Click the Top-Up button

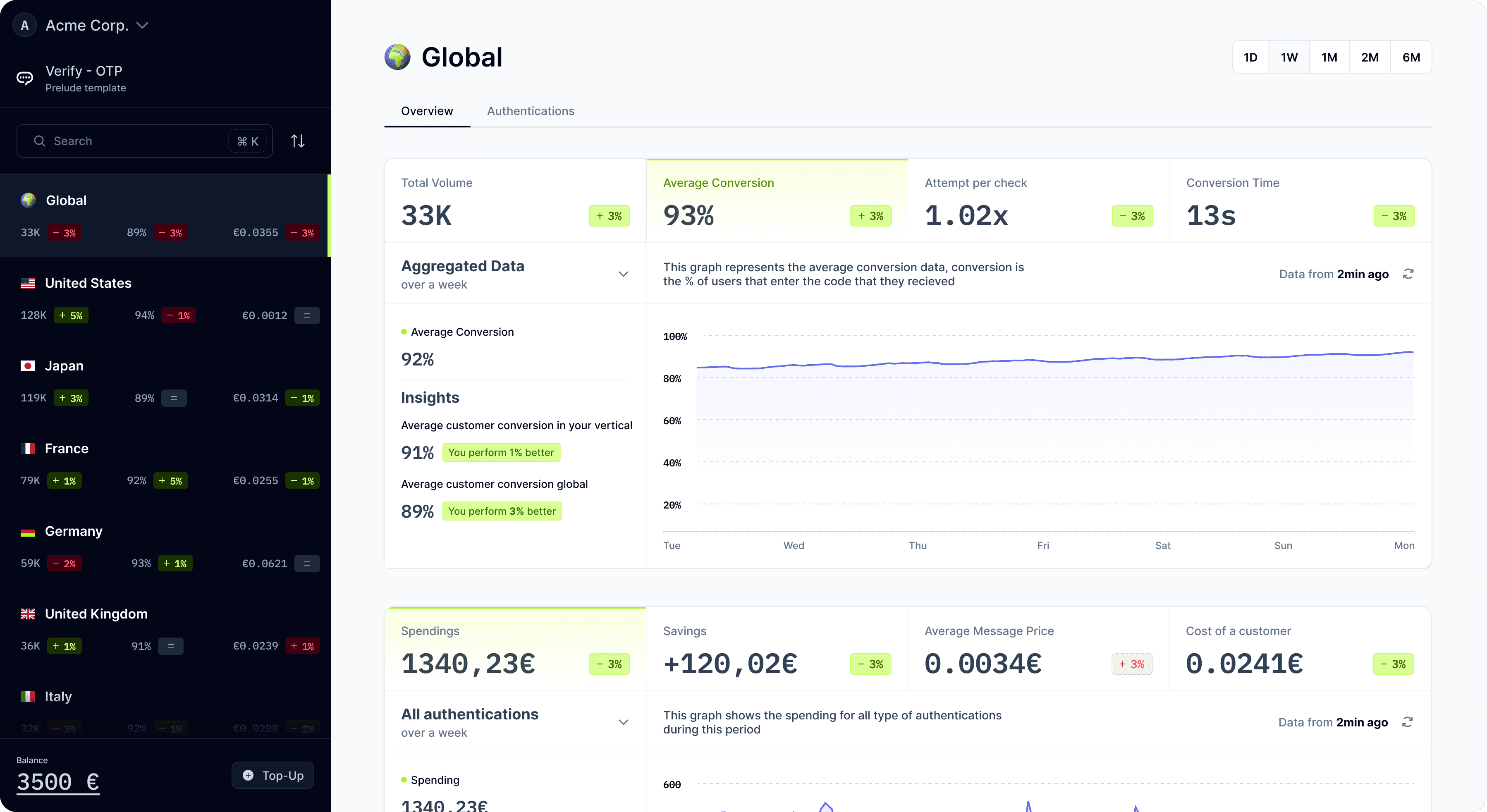(x=273, y=775)
